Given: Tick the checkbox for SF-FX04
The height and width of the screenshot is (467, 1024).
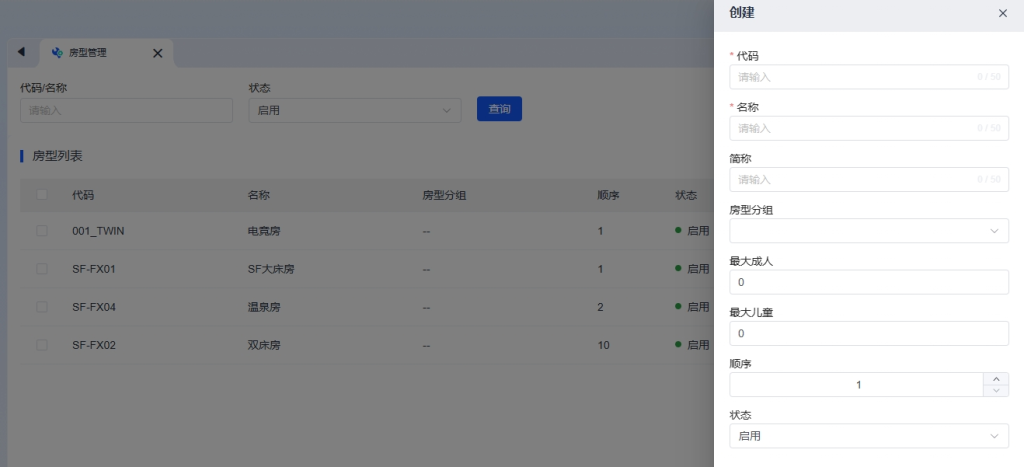Looking at the screenshot, I should pos(42,307).
